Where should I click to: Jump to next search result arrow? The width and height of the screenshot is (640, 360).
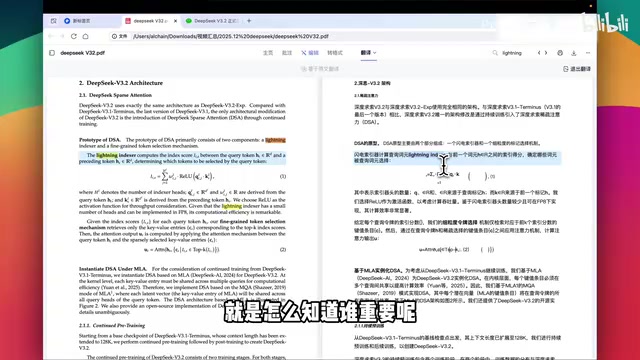pyautogui.click(x=546, y=53)
